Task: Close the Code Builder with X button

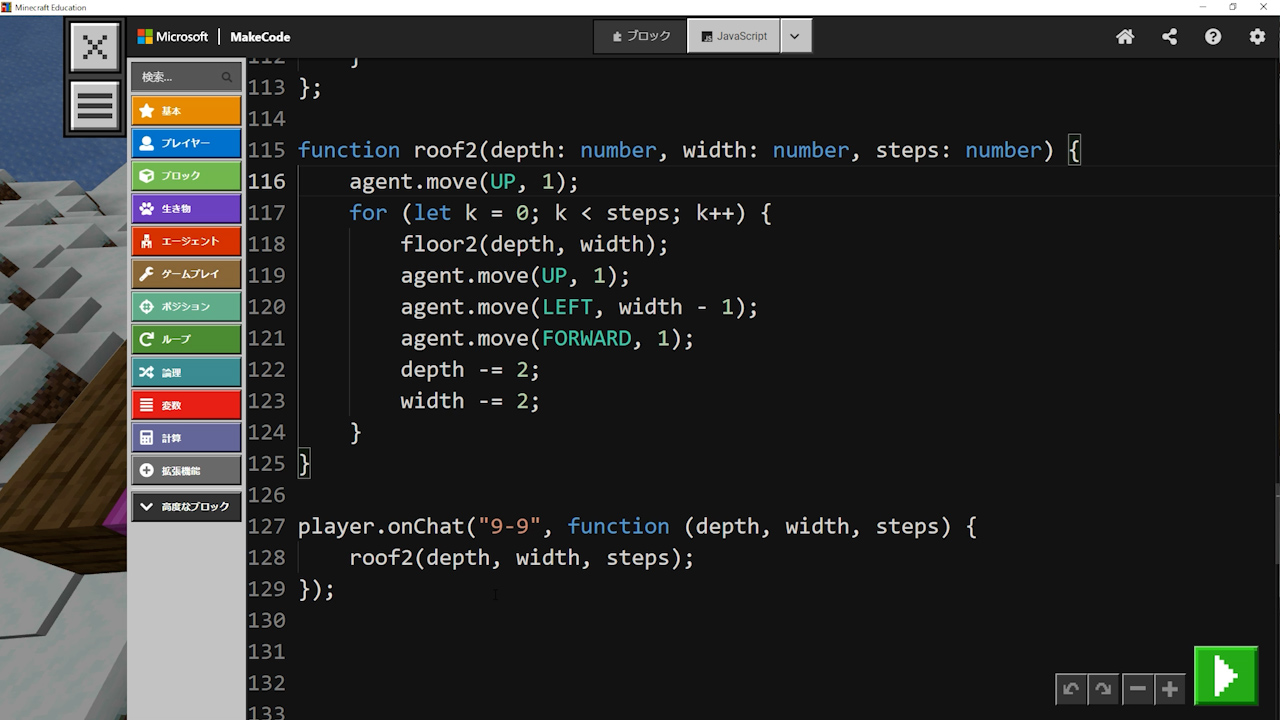Action: [x=95, y=47]
